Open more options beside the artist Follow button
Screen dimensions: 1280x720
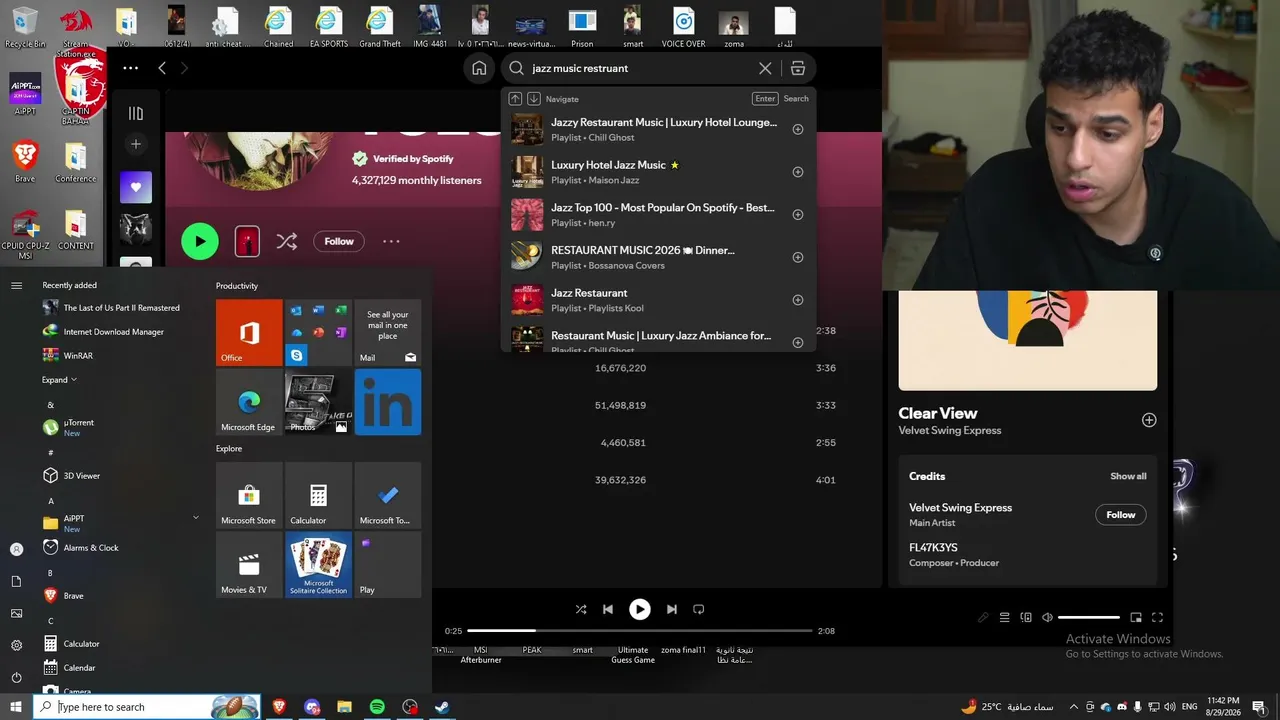391,241
